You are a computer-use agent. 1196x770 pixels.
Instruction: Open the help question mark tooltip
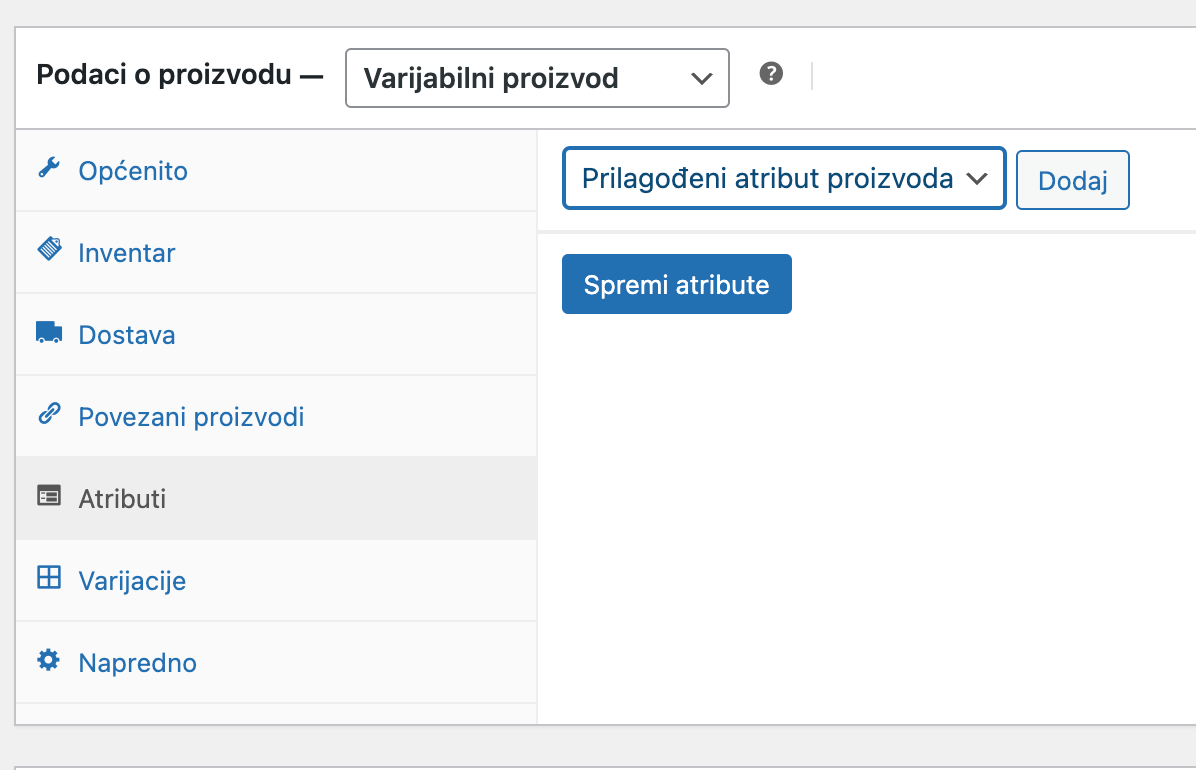tap(770, 74)
